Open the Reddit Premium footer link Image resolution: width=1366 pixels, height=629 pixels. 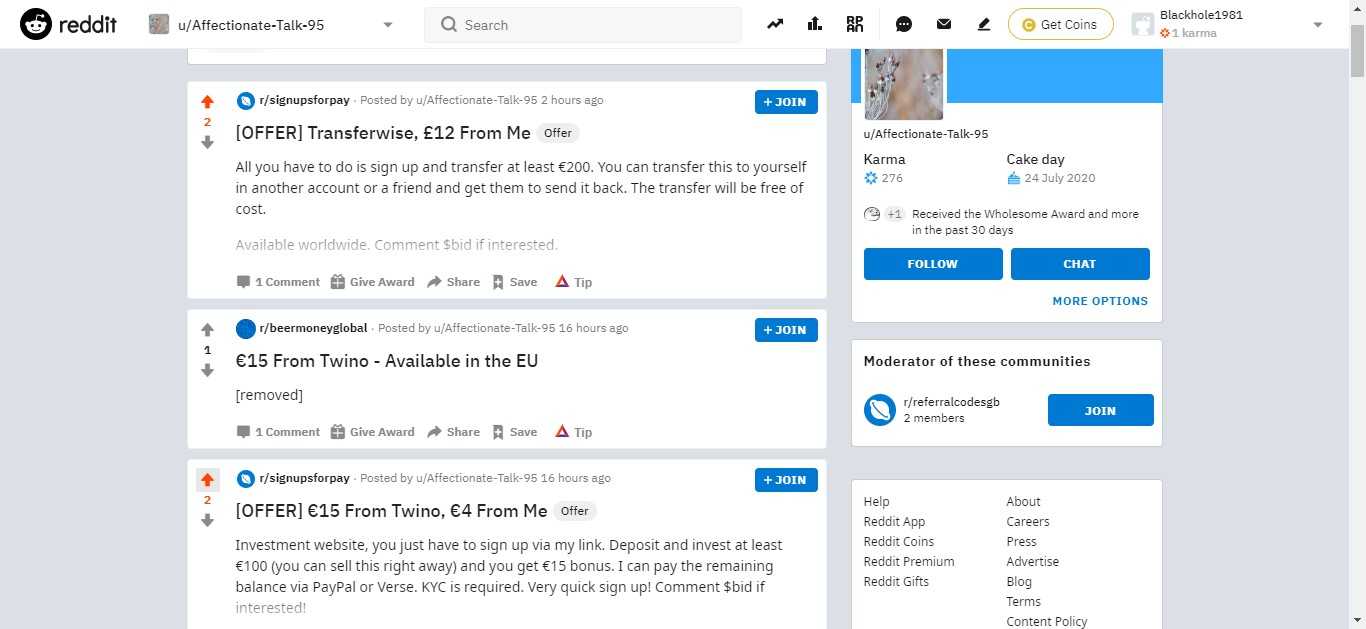tap(909, 562)
